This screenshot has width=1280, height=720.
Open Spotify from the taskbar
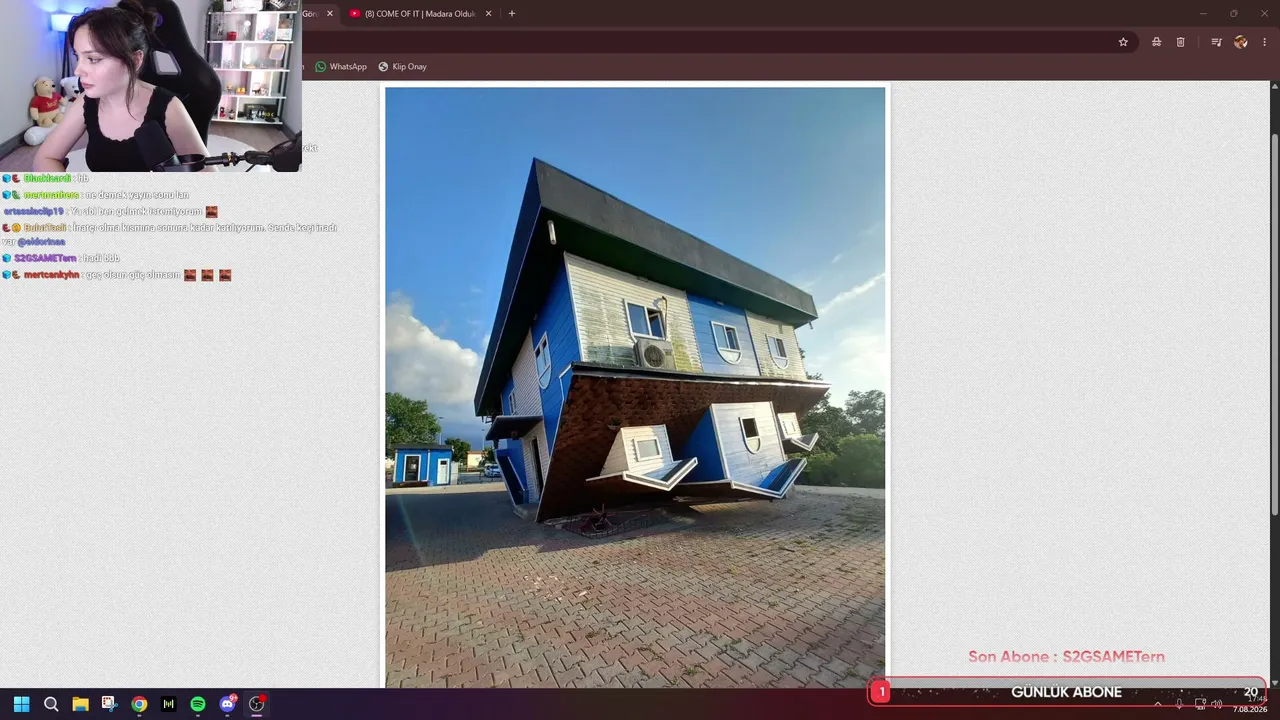pyautogui.click(x=198, y=704)
